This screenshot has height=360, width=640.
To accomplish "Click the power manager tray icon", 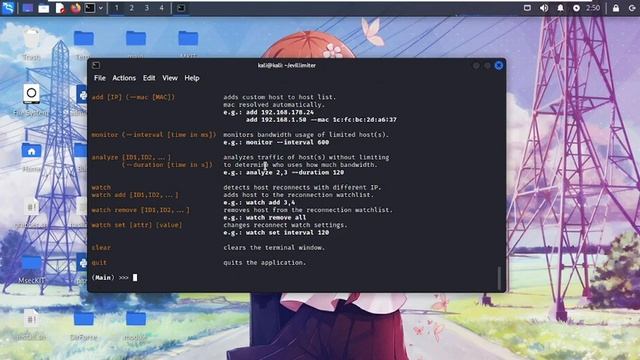I will click(x=576, y=8).
